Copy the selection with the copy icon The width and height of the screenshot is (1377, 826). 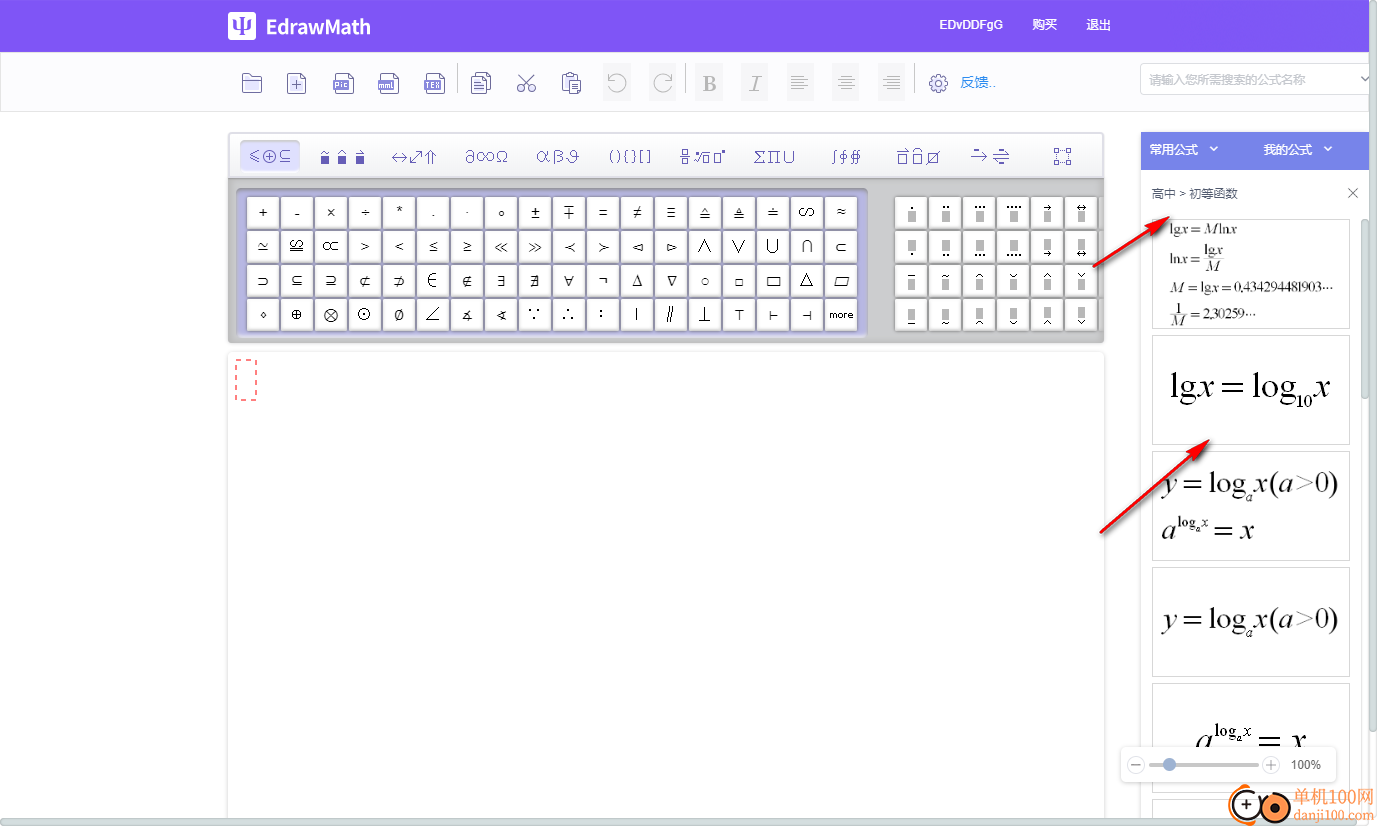pyautogui.click(x=481, y=83)
